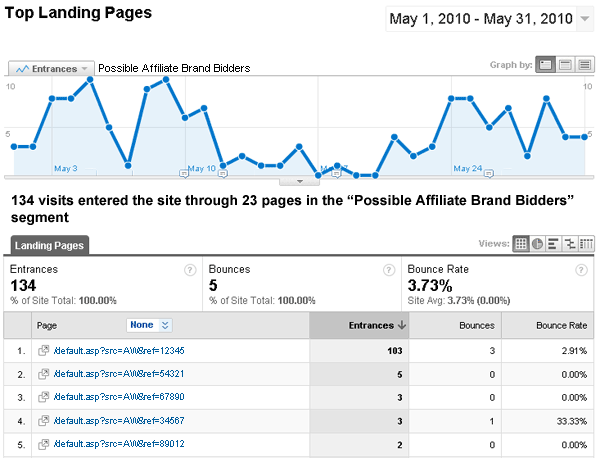Select the pivot view icon
600x465 pixels.
tap(587, 243)
